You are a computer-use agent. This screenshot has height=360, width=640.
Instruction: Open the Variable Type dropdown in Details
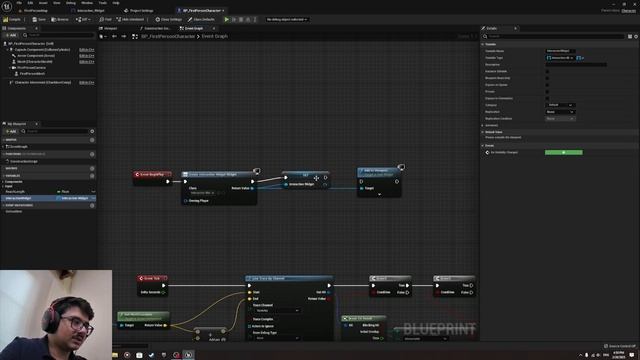click(560, 58)
